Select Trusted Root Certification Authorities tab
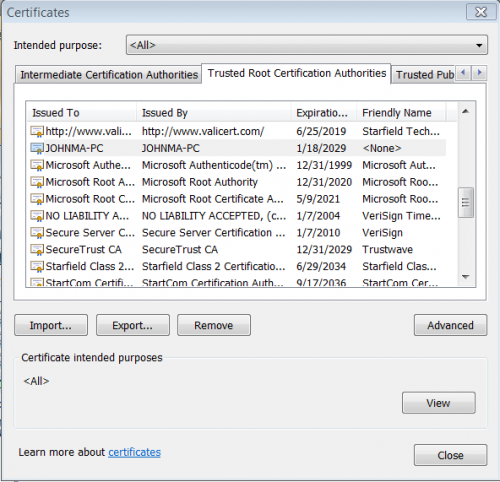Viewport: 500px width, 482px height. [x=296, y=73]
